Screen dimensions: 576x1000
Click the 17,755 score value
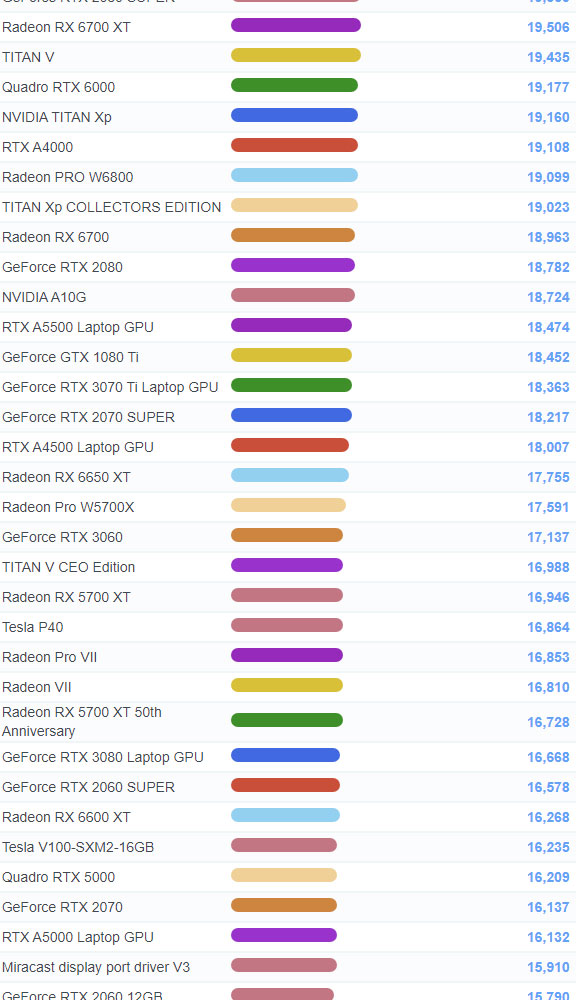pos(548,477)
